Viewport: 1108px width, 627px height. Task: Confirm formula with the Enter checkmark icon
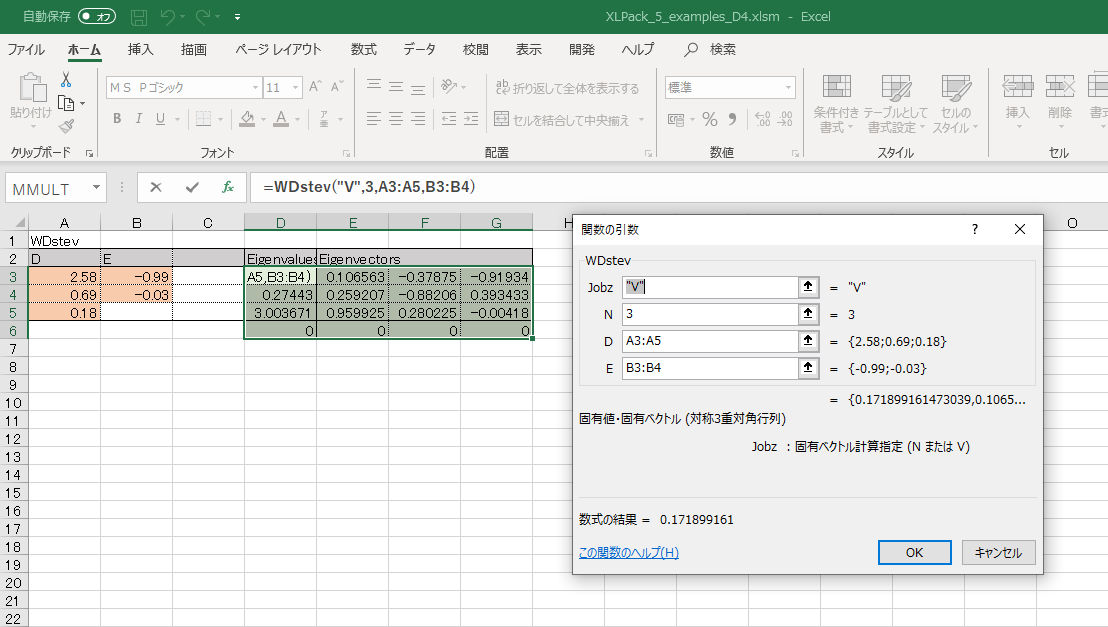point(192,187)
